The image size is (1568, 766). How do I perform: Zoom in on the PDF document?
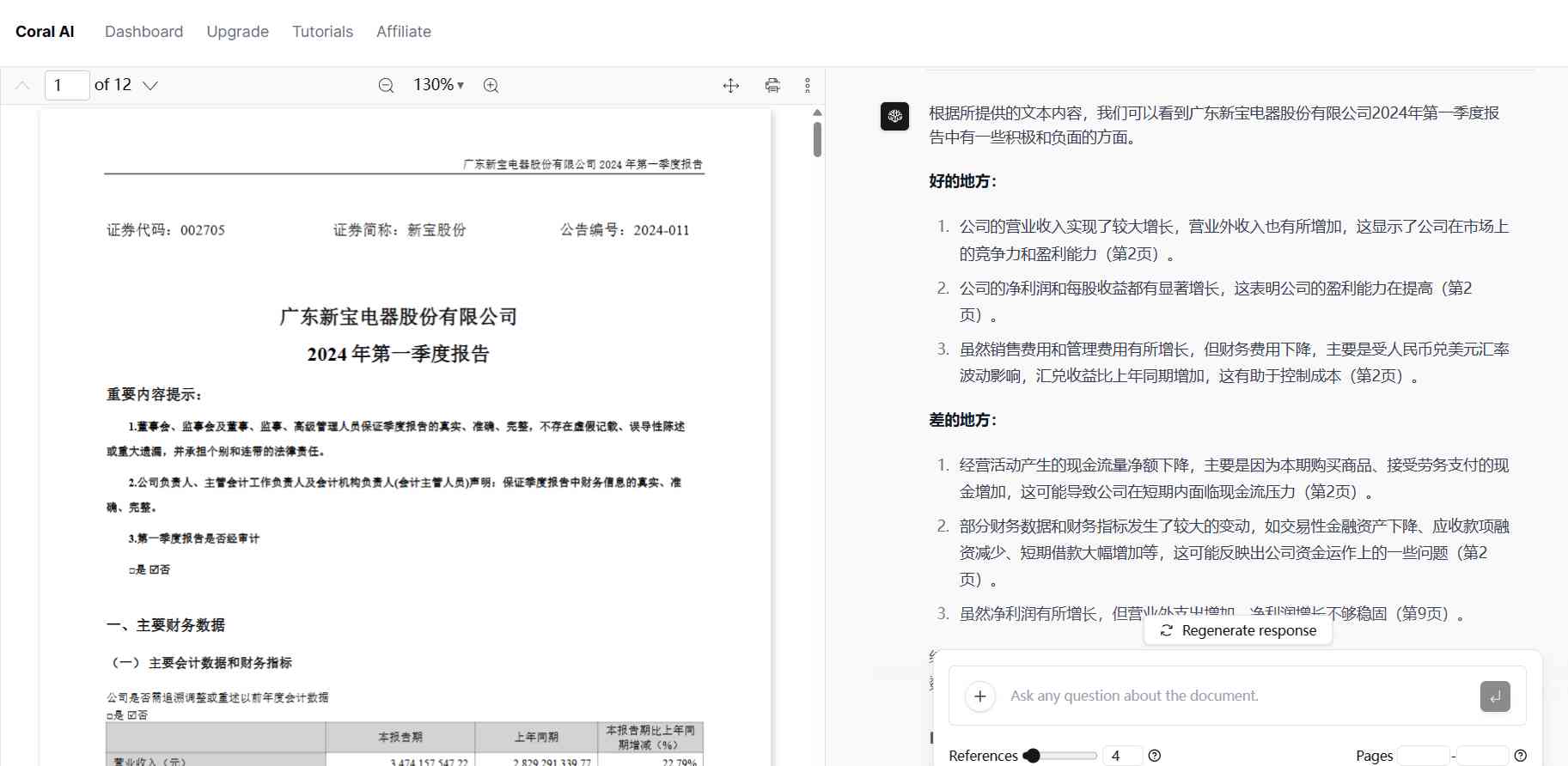pyautogui.click(x=491, y=85)
